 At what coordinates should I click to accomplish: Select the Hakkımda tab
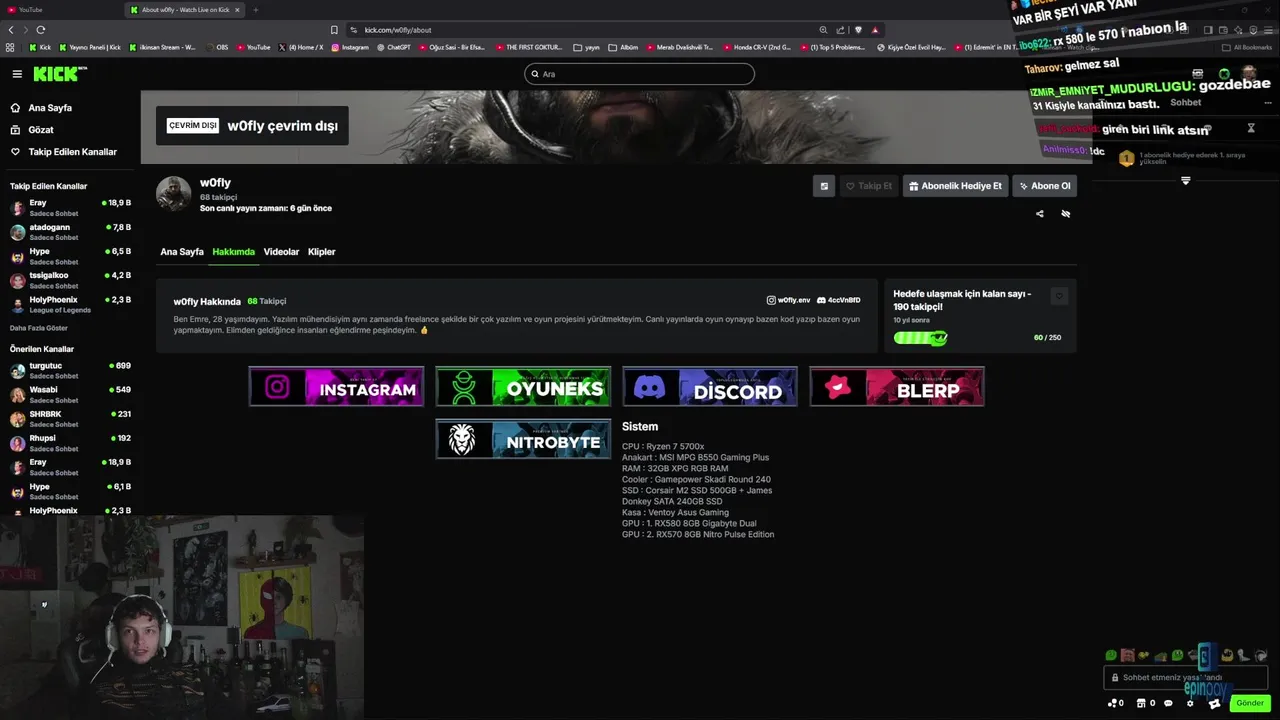click(233, 252)
